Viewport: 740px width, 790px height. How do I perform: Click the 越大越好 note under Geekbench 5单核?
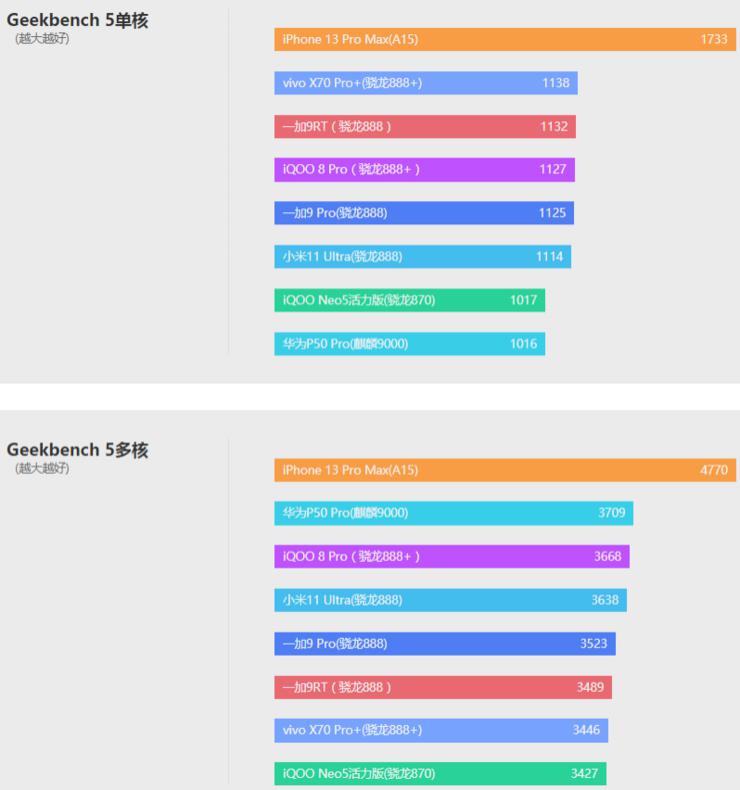coord(42,39)
